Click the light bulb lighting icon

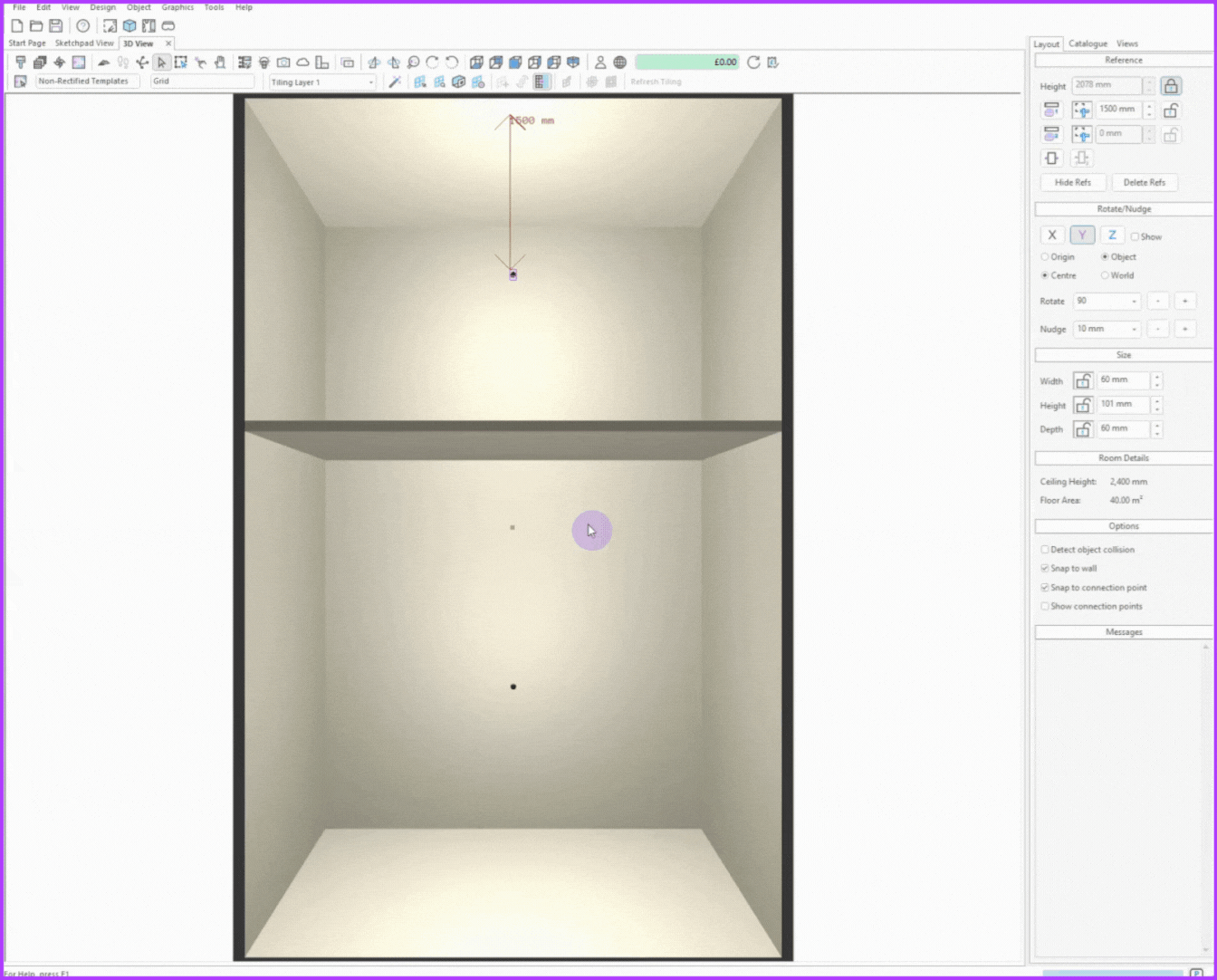(264, 62)
